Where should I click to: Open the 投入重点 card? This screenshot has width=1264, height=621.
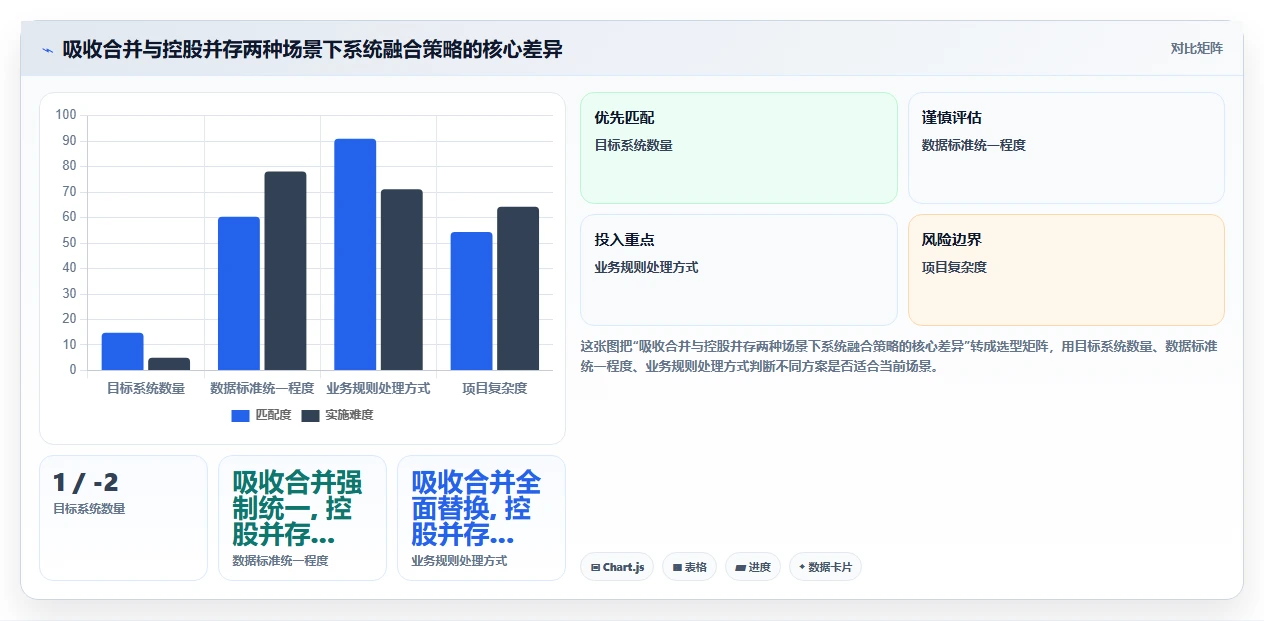click(x=739, y=270)
